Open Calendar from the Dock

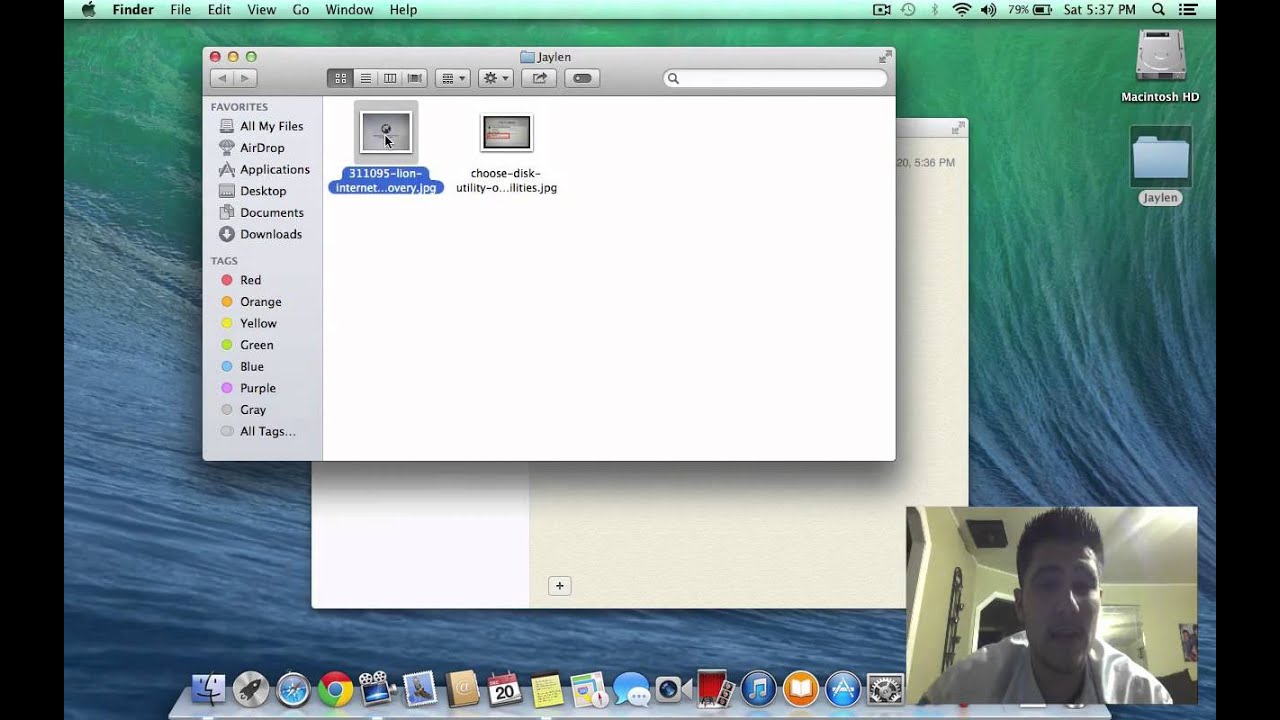pyautogui.click(x=505, y=688)
